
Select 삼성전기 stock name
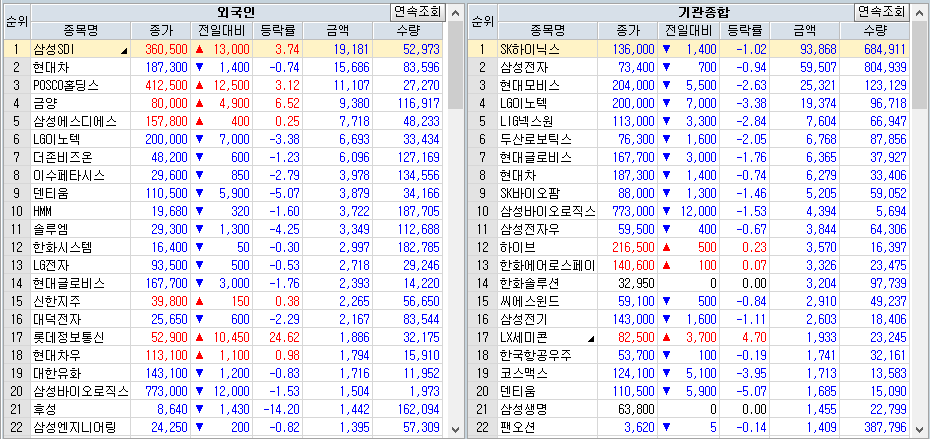[x=524, y=320]
